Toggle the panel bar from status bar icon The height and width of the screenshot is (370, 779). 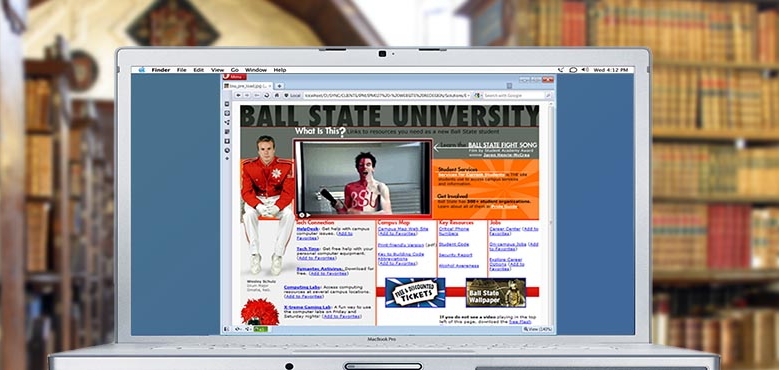click(x=226, y=329)
